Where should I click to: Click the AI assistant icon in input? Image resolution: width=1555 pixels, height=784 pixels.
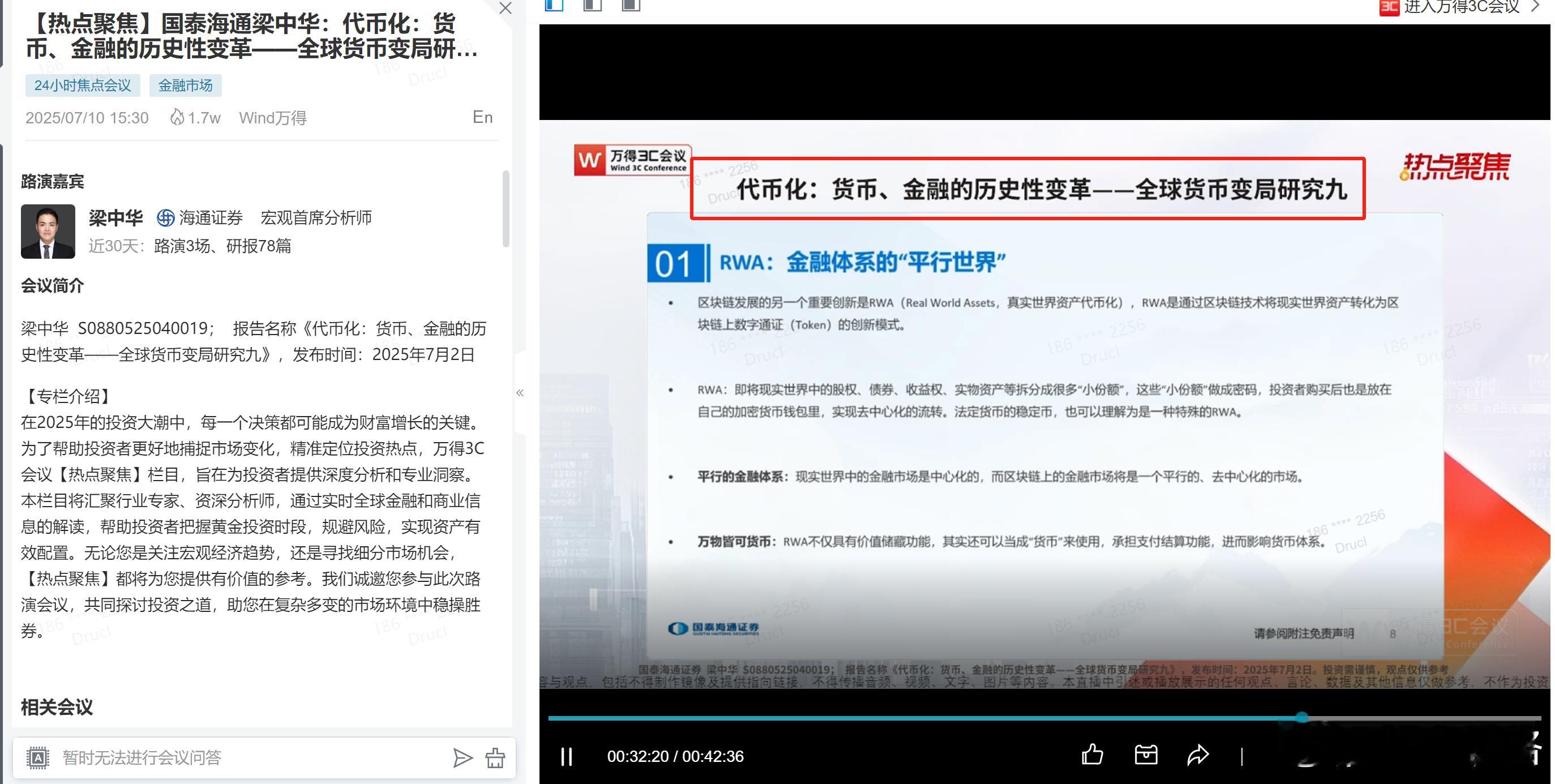pyautogui.click(x=38, y=757)
